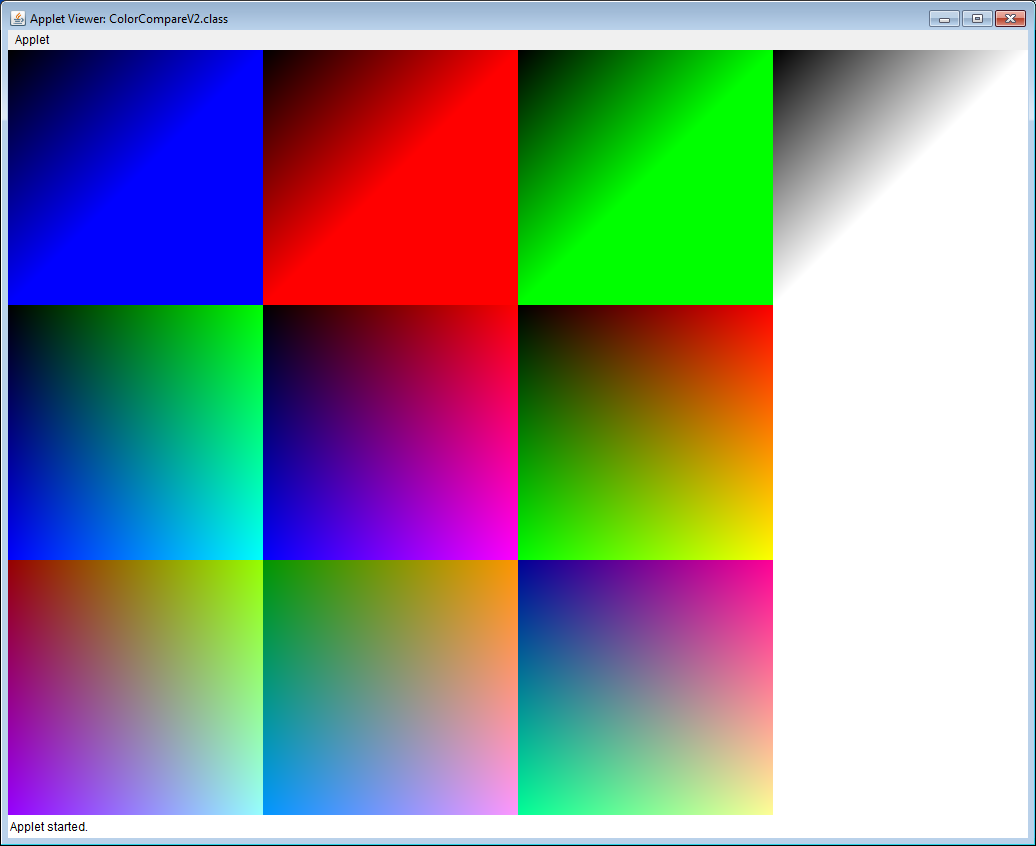Close the Applet Viewer window
Screen dimensions: 1036x846
pos(1011,18)
